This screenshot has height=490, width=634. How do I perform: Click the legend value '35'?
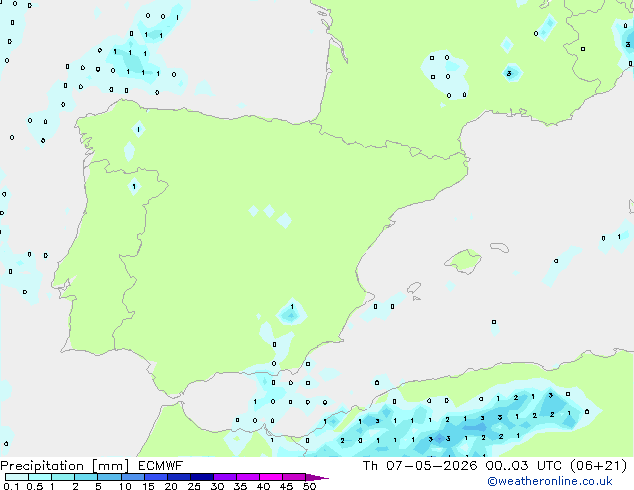[240, 486]
